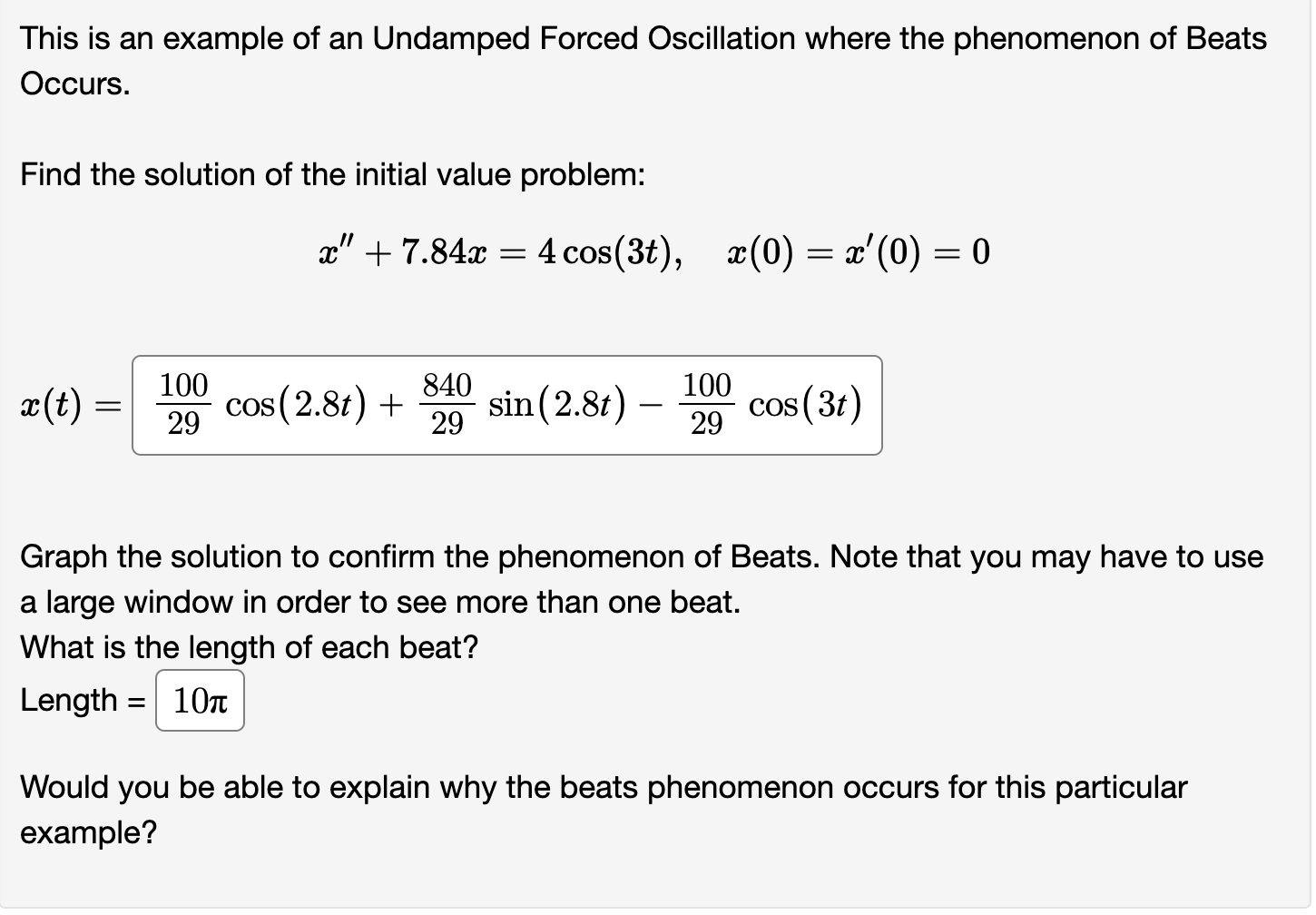Click the 4cos(3t) forcing term in the equation

coord(604,251)
